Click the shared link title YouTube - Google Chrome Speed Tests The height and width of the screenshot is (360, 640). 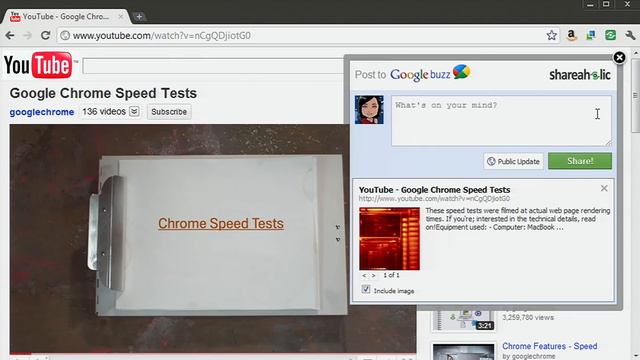[434, 190]
